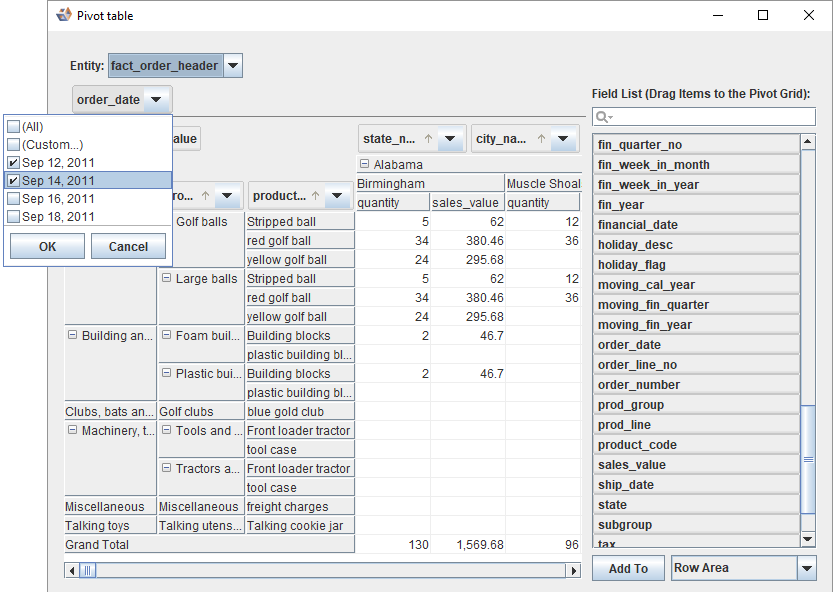The height and width of the screenshot is (592, 833).
Task: Open city_na... field filter dropdown
Action: [x=567, y=139]
